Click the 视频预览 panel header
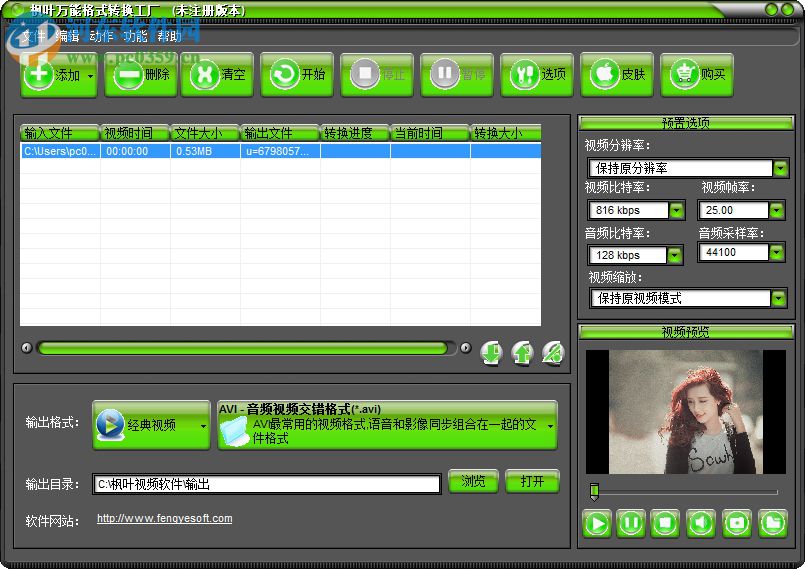The image size is (805, 569). click(686, 332)
